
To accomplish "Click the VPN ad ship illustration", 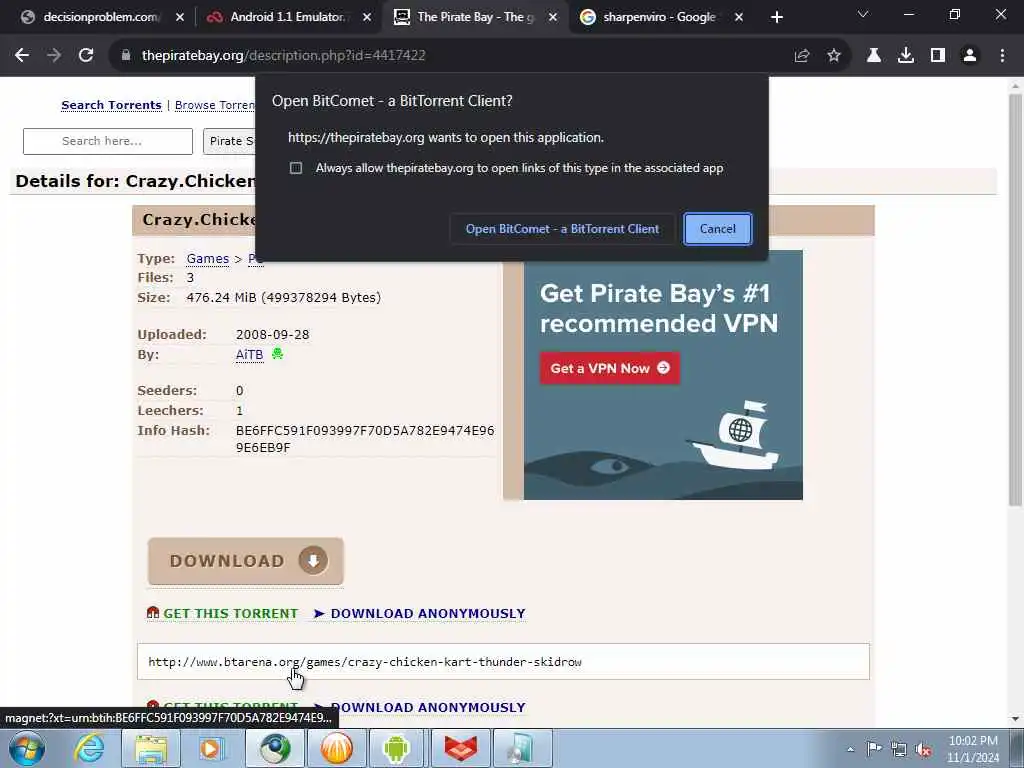I will [737, 436].
